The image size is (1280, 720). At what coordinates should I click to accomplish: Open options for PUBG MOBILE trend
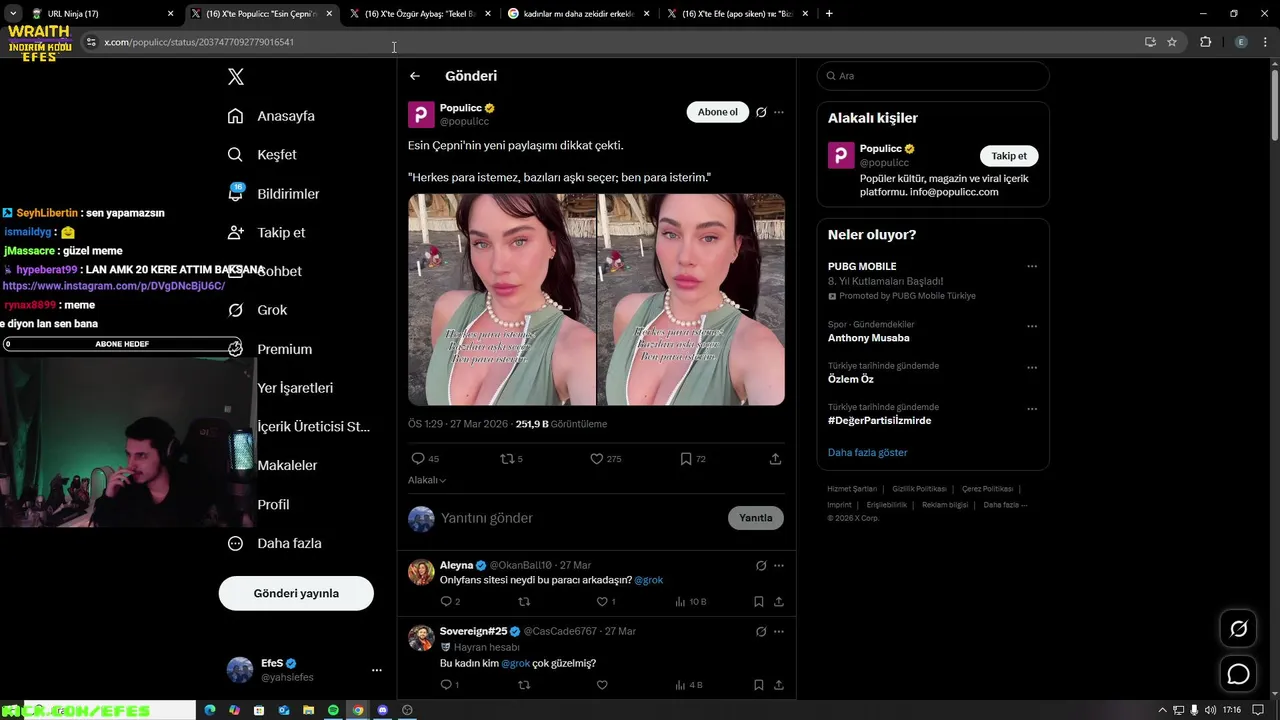coord(1032,267)
